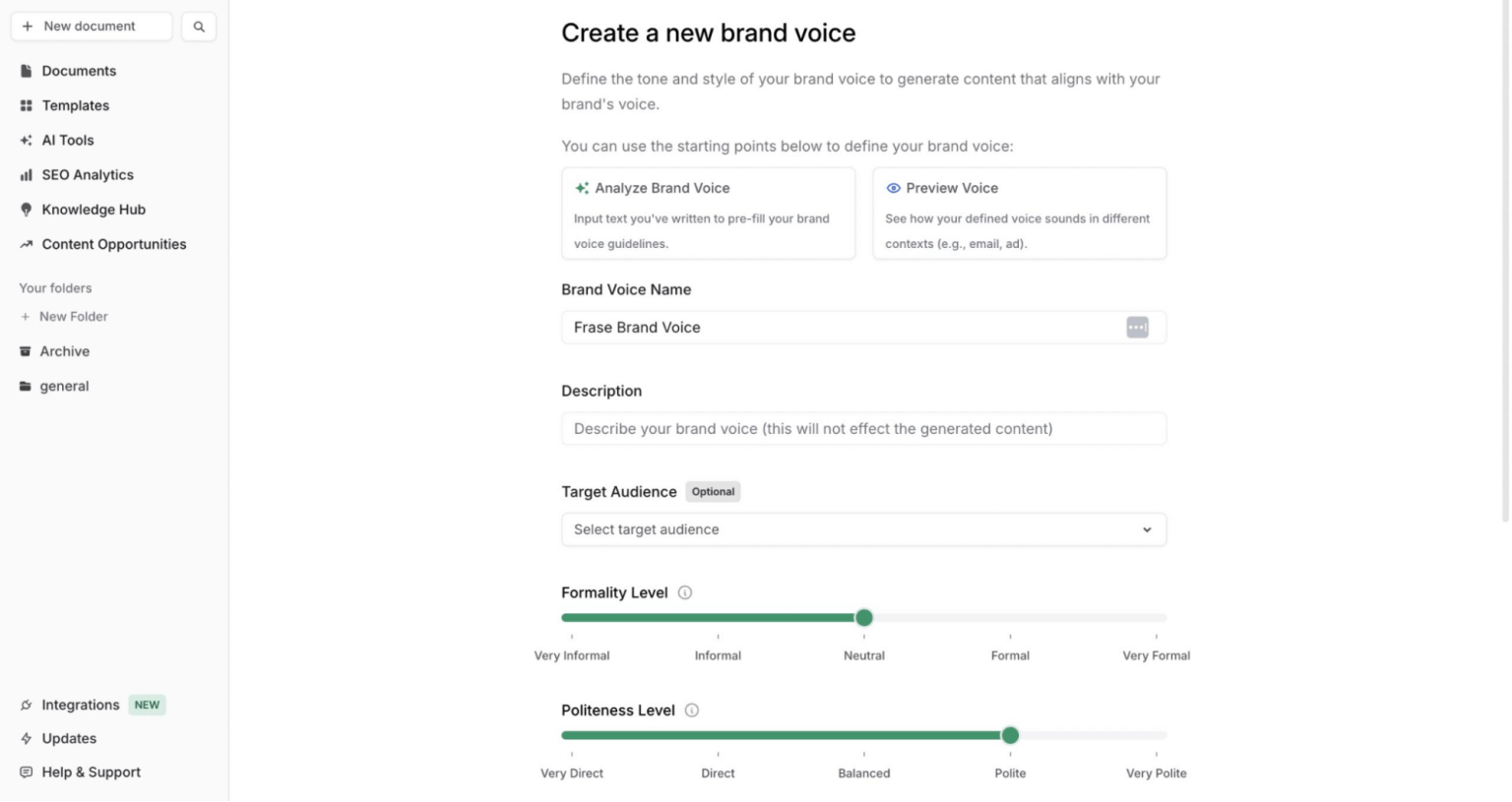Select the Preview Voice option
Viewport: 1512px width, 802px height.
[x=1019, y=213]
